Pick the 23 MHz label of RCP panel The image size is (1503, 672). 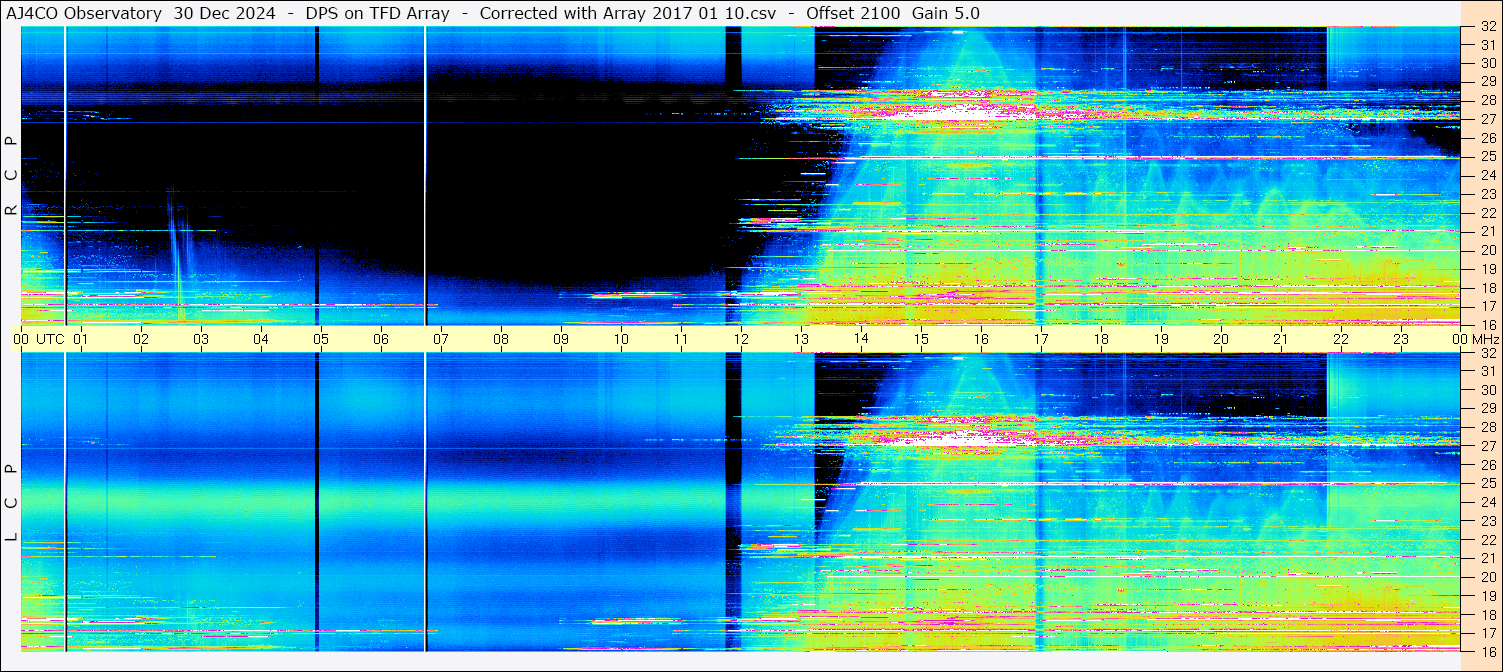point(1487,194)
